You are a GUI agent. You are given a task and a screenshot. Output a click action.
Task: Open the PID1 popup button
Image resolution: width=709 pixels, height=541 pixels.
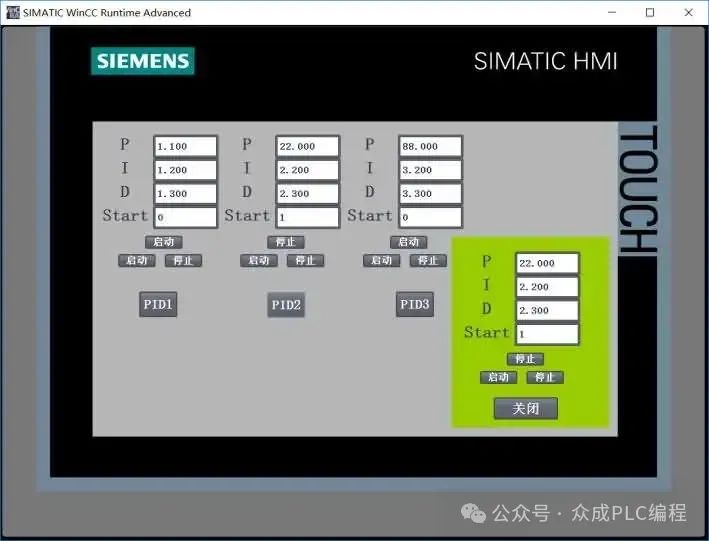coord(158,304)
